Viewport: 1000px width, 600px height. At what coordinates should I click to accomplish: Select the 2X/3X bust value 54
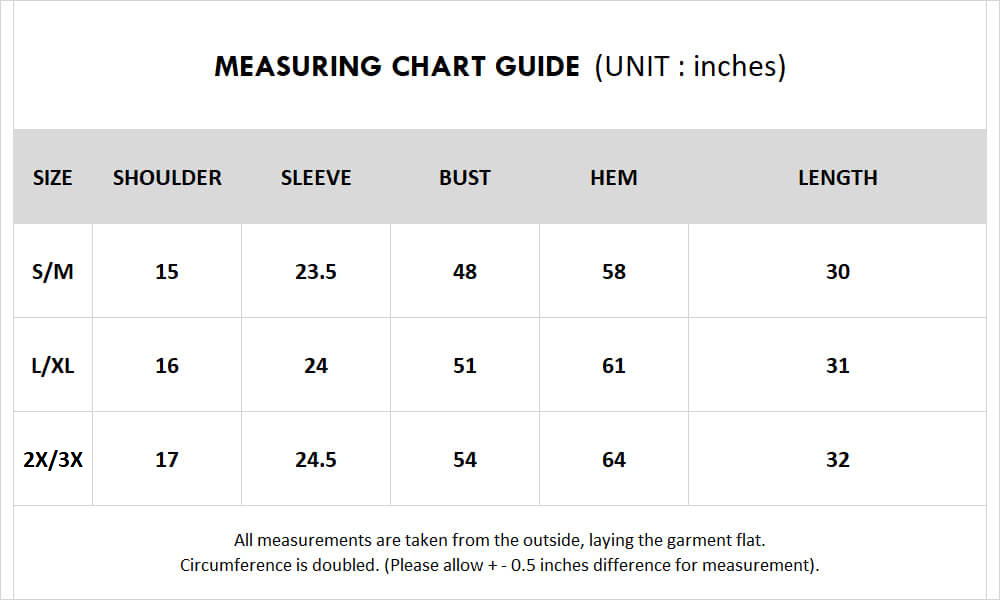464,460
